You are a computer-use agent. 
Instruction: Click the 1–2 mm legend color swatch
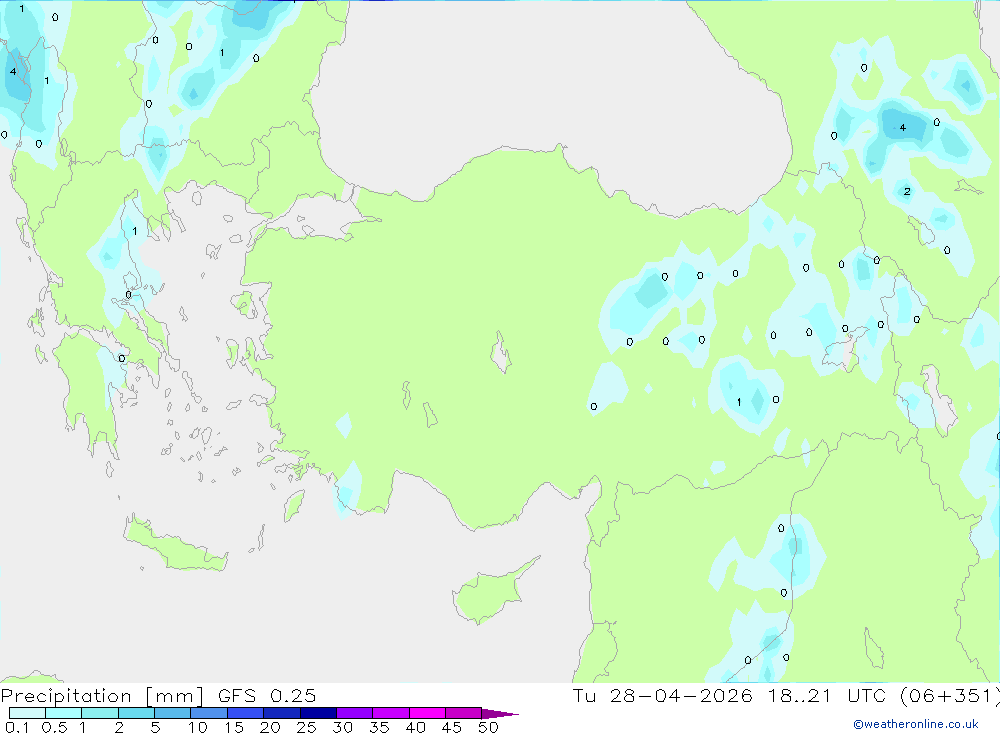(100, 713)
